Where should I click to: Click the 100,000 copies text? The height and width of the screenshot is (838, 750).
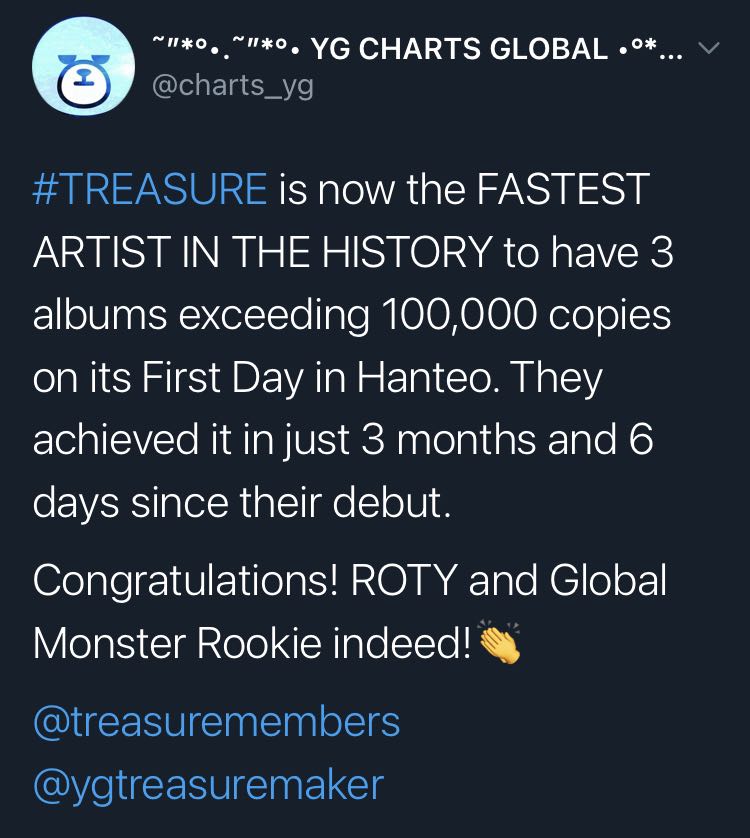pos(527,315)
